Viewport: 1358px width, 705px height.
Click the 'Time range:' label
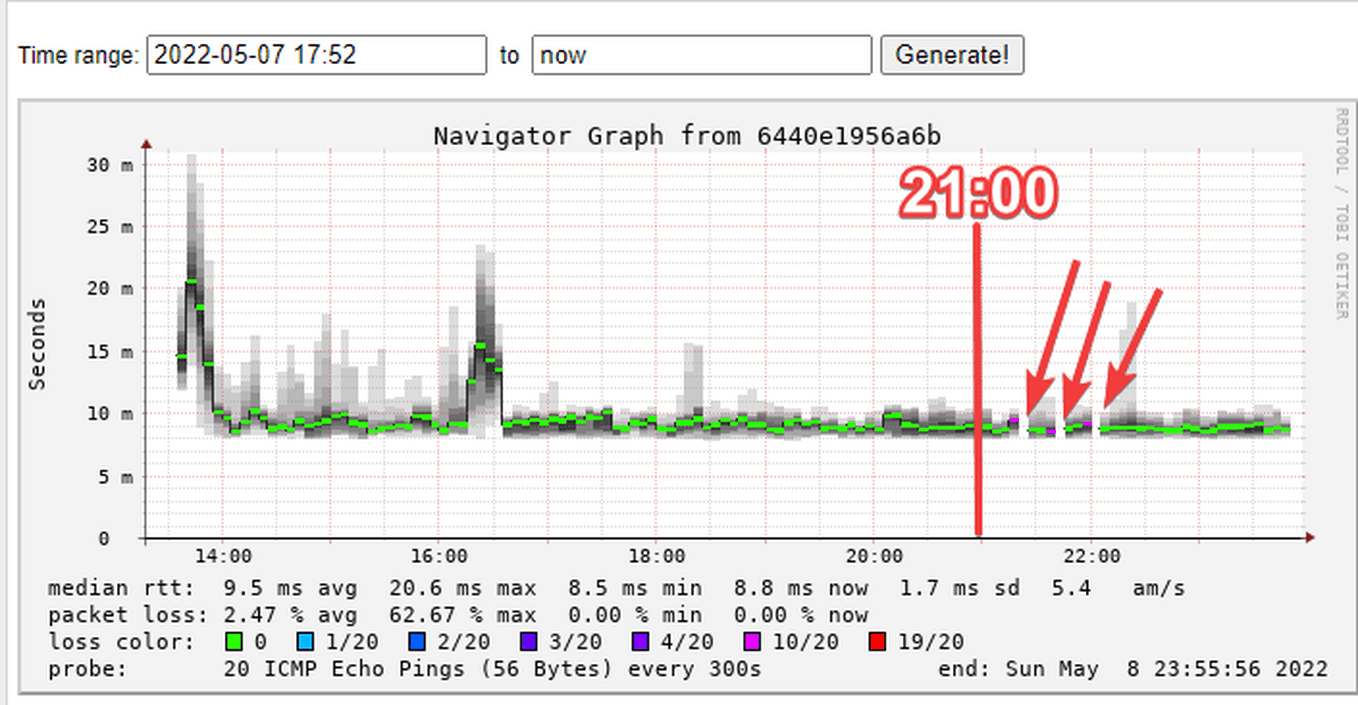pos(78,55)
